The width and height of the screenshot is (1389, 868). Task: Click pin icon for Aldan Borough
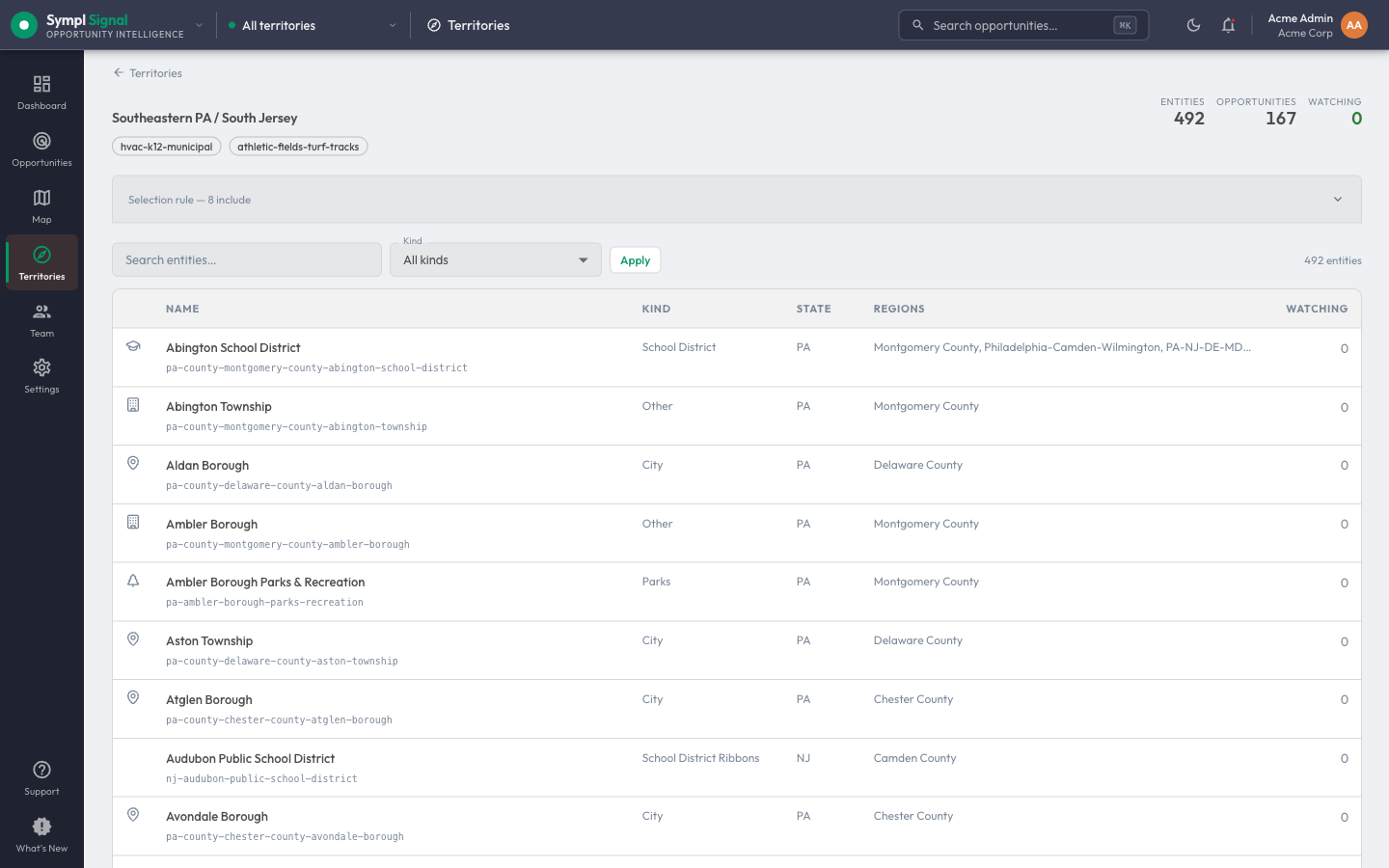133,464
